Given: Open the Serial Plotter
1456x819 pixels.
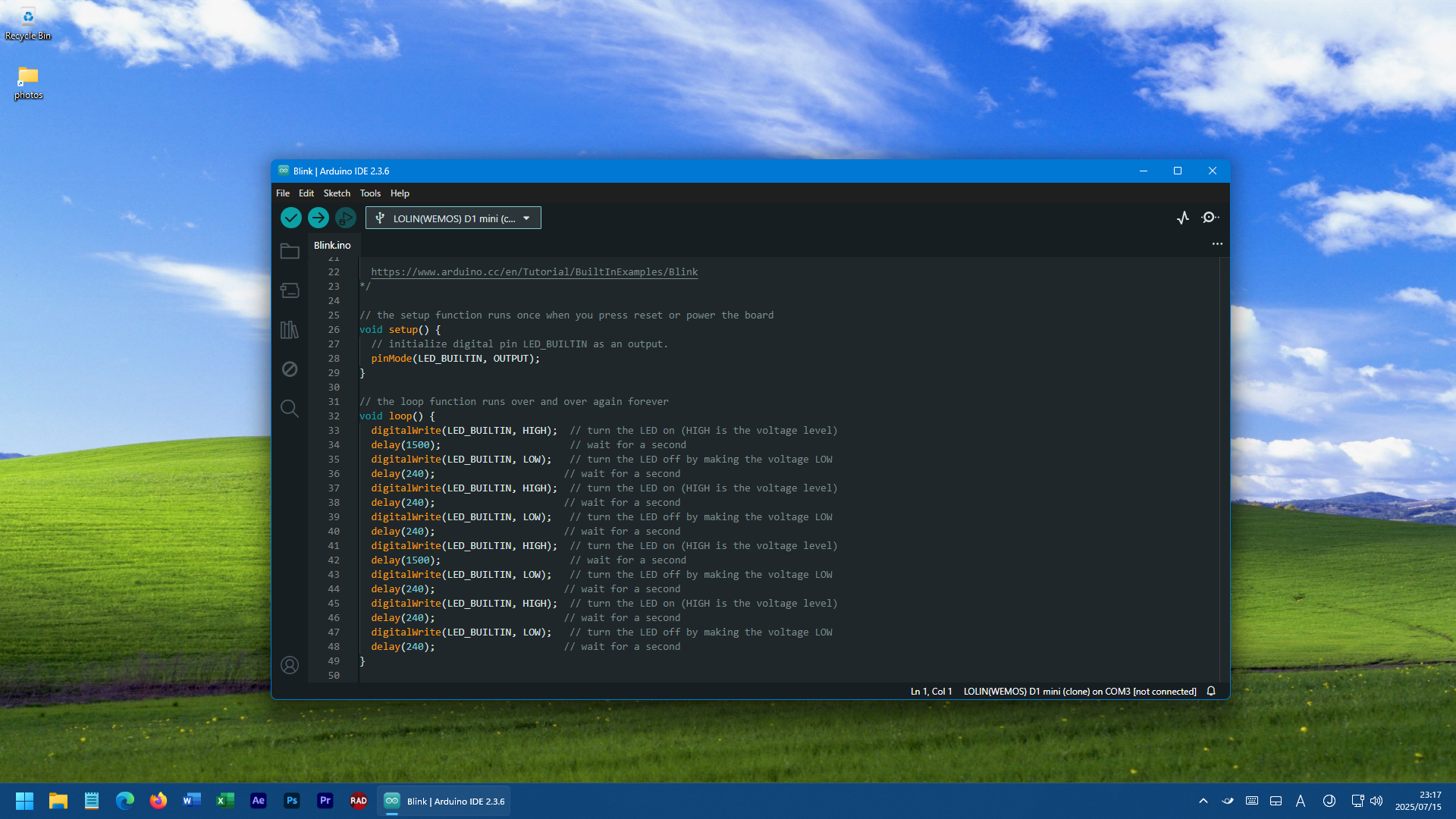Looking at the screenshot, I should pyautogui.click(x=1183, y=218).
